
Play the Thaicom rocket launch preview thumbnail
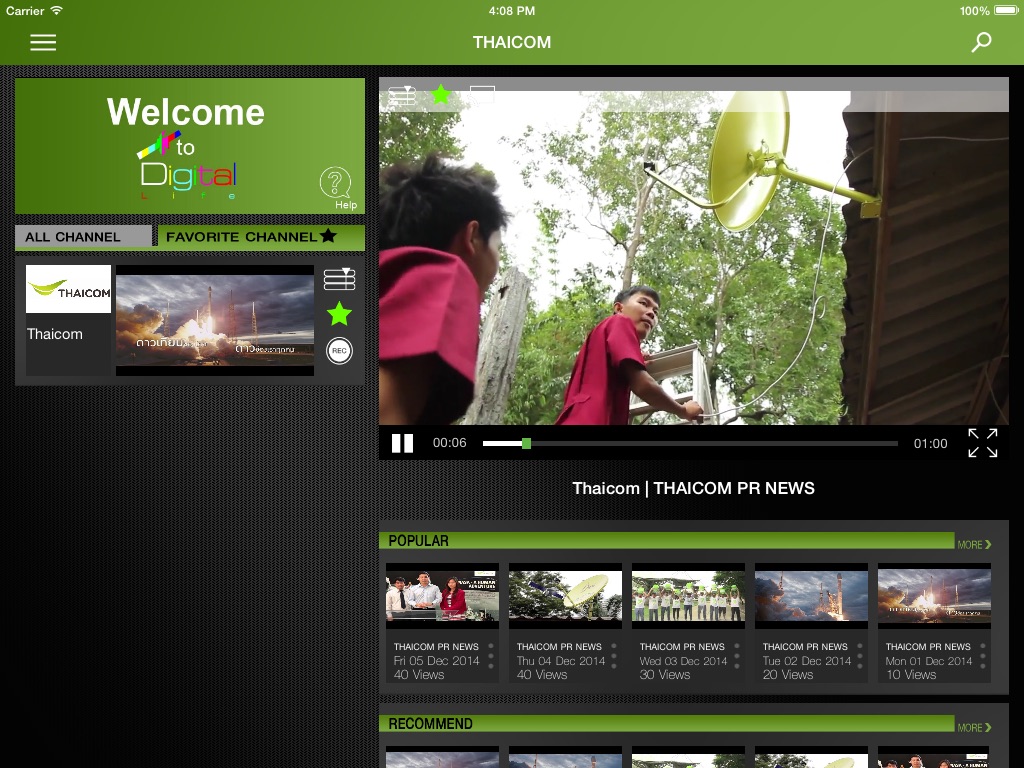[x=215, y=320]
